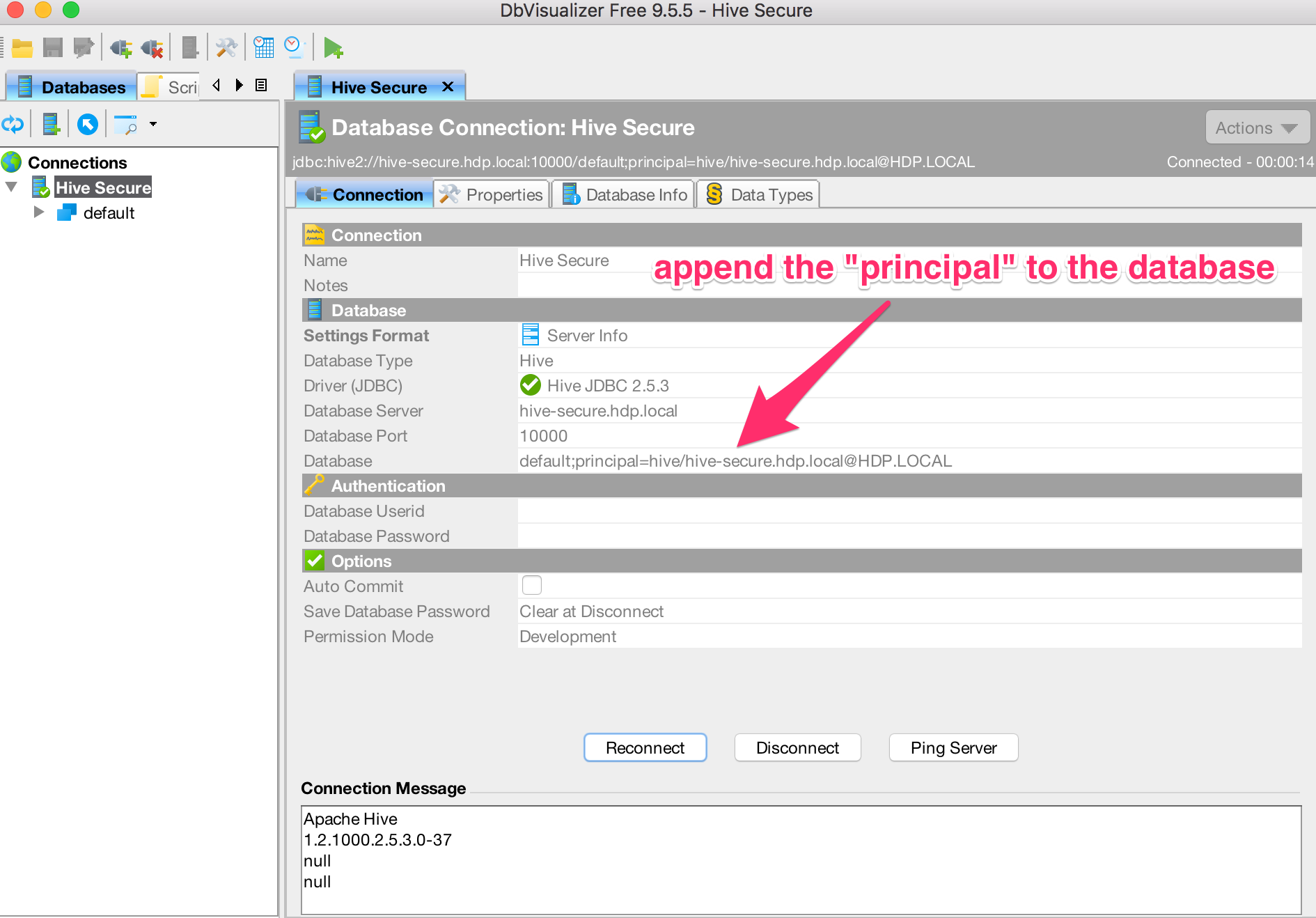
Task: Click the script history clock icon
Action: (293, 47)
